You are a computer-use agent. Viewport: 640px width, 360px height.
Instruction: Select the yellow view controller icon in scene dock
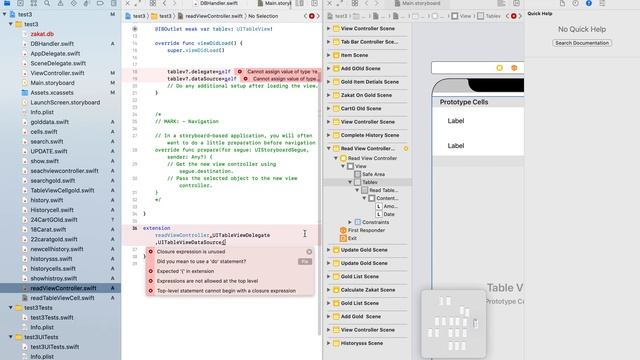[500, 68]
